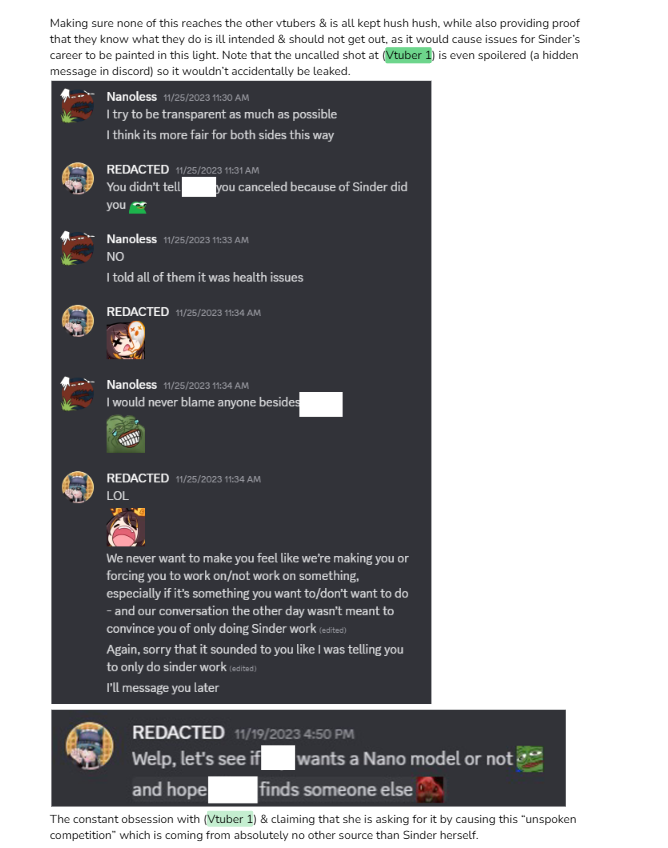Click REDACTED avatar at 11:31 AM message

(x=78, y=178)
